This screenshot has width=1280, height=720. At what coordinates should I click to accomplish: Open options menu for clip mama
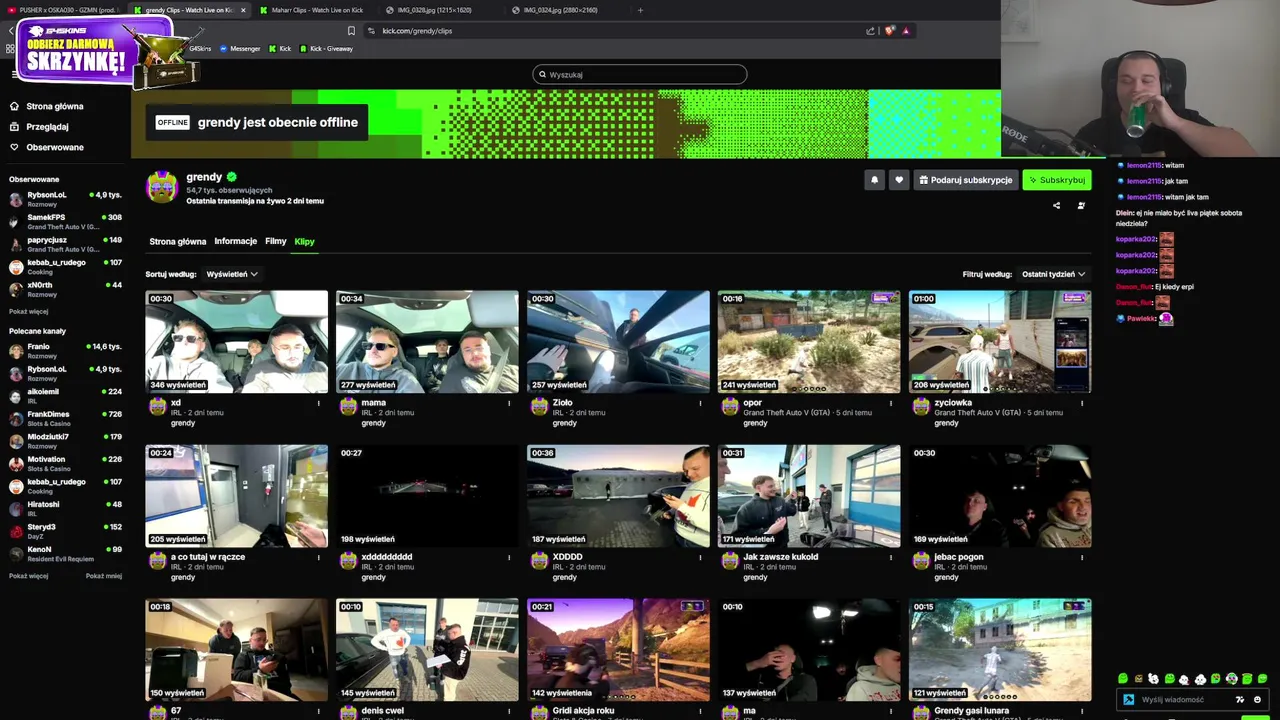(509, 403)
